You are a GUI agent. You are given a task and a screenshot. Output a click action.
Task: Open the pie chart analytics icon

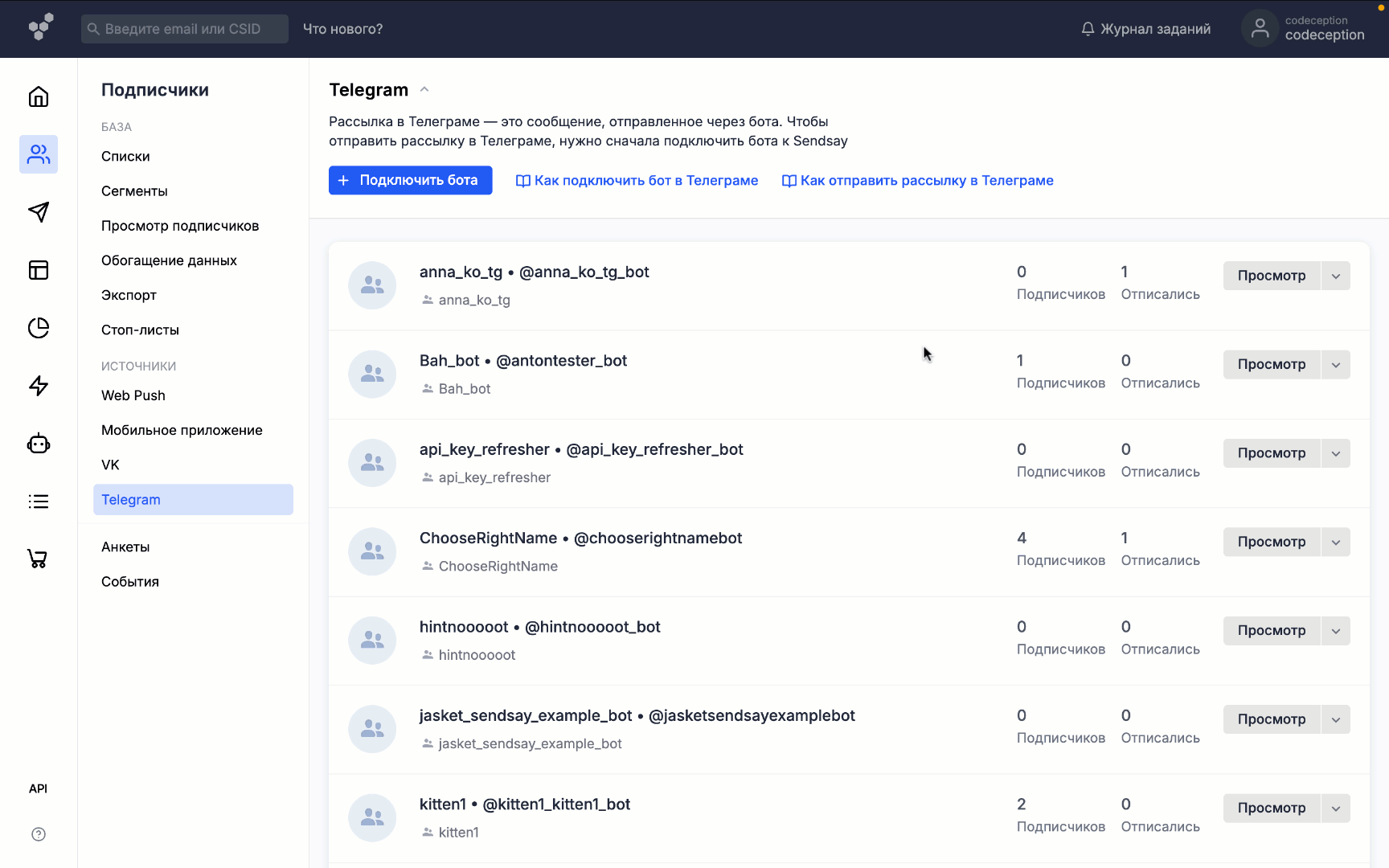tap(39, 328)
